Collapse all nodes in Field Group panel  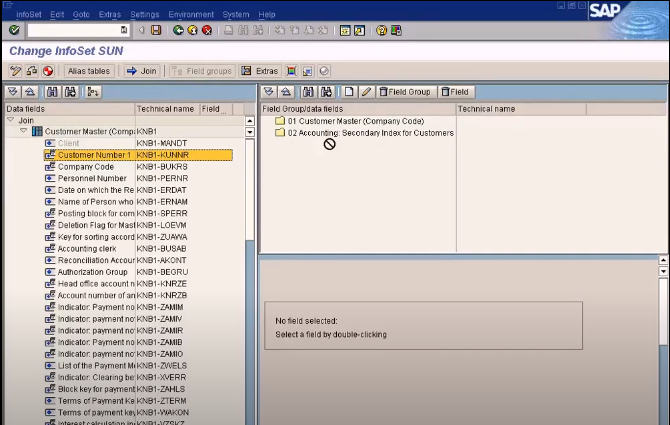pos(286,92)
